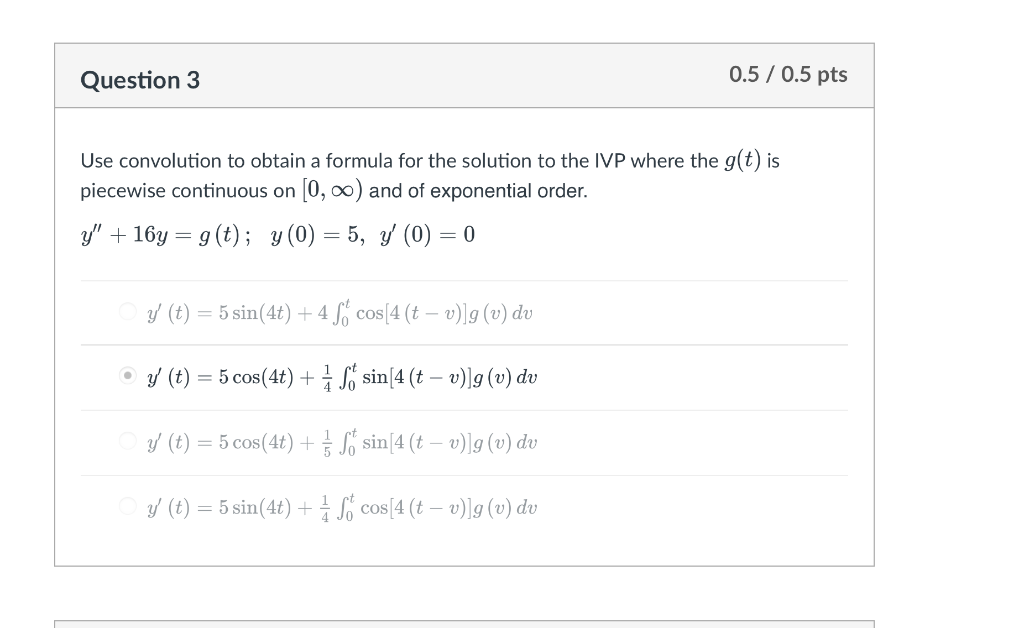1024x628 pixels.
Task: Click the currently selected answer's radio button
Action: (x=128, y=376)
